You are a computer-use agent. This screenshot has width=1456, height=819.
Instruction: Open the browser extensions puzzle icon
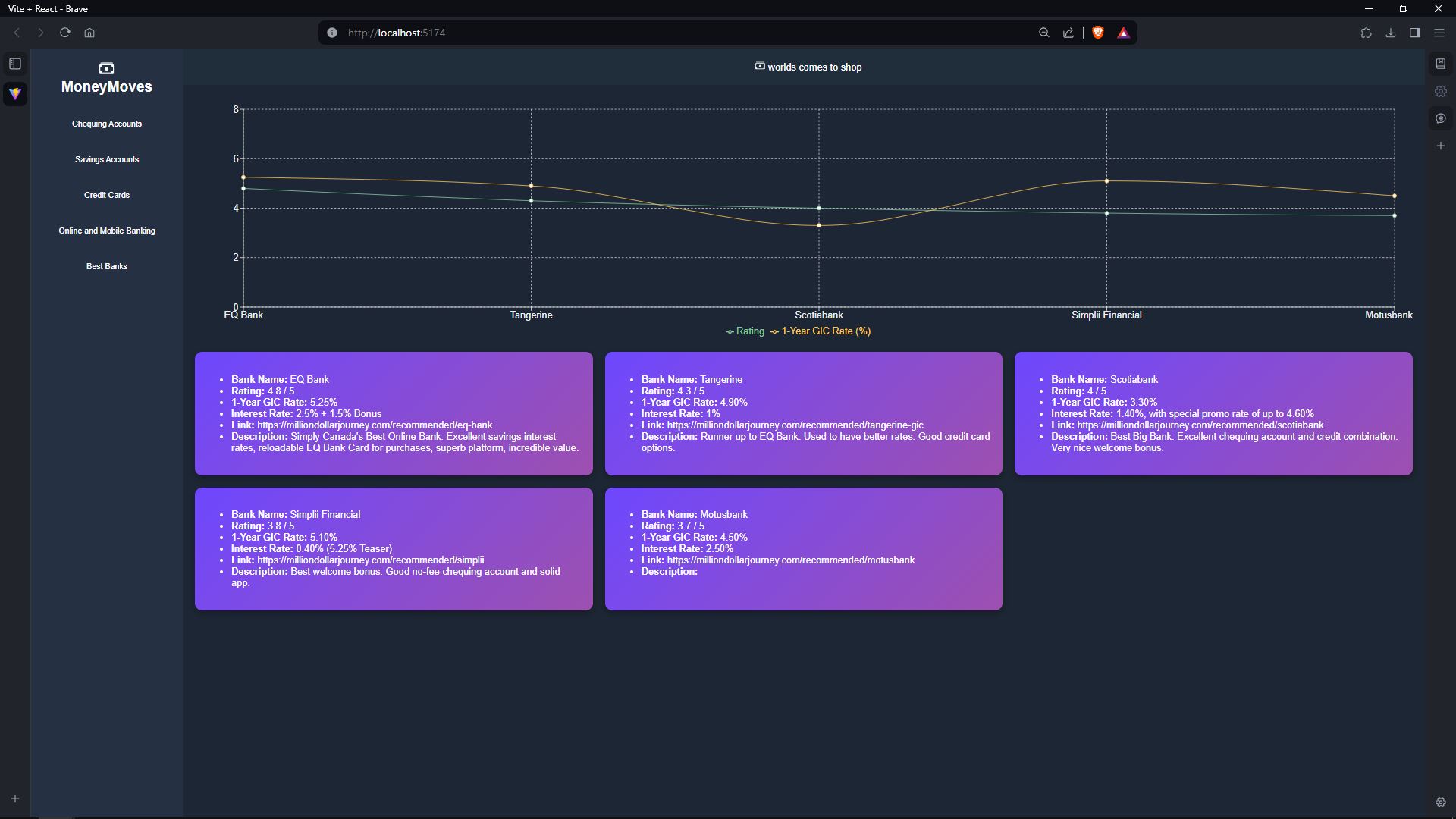pyautogui.click(x=1366, y=33)
